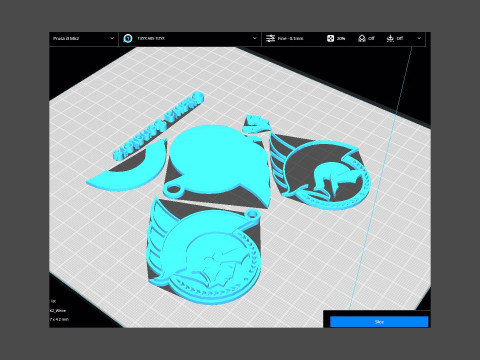Click the print profile sliders icon
Viewport: 480px width, 360px height.
pyautogui.click(x=270, y=38)
